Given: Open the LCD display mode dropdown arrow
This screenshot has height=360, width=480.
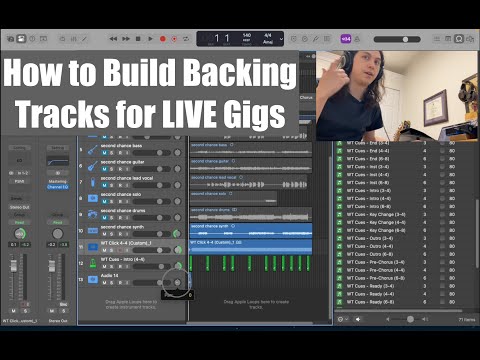Looking at the screenshot, I should pos(281,39).
